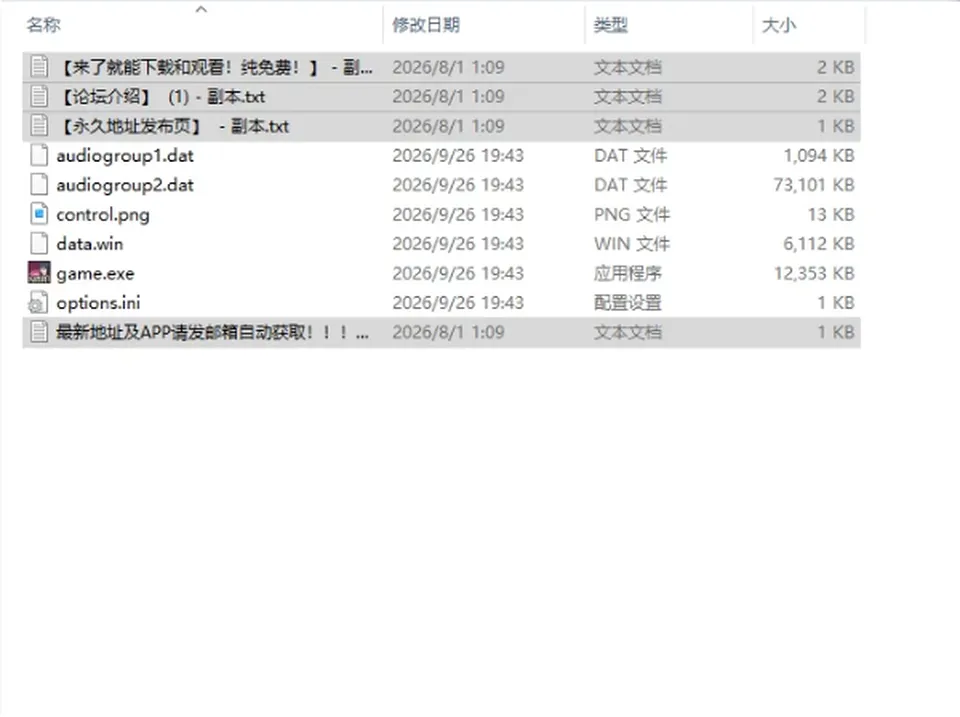This screenshot has width=960, height=717.
Task: Click the control.png image file icon
Action: pyautogui.click(x=39, y=214)
